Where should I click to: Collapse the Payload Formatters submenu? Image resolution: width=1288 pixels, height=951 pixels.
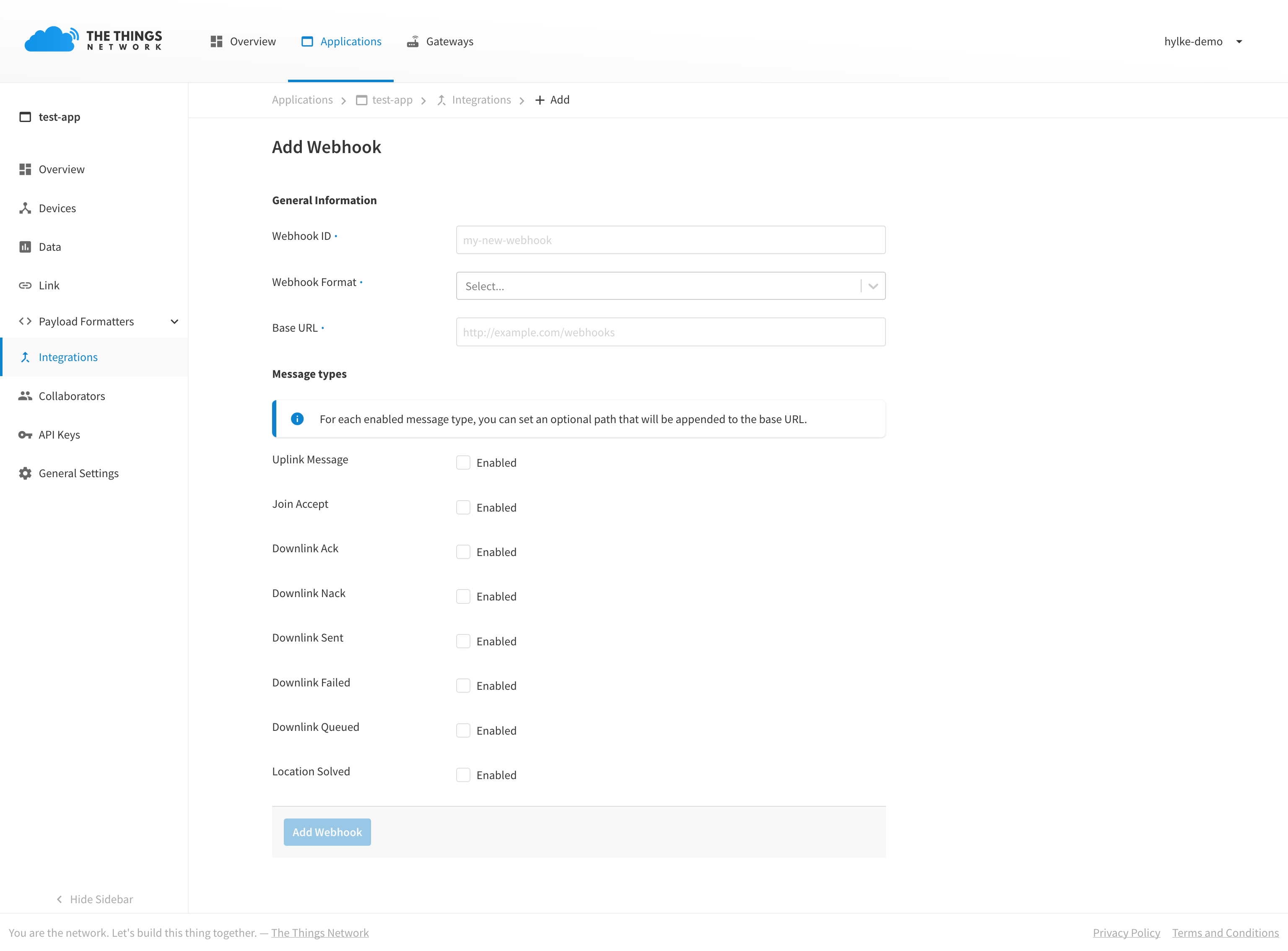pyautogui.click(x=174, y=321)
